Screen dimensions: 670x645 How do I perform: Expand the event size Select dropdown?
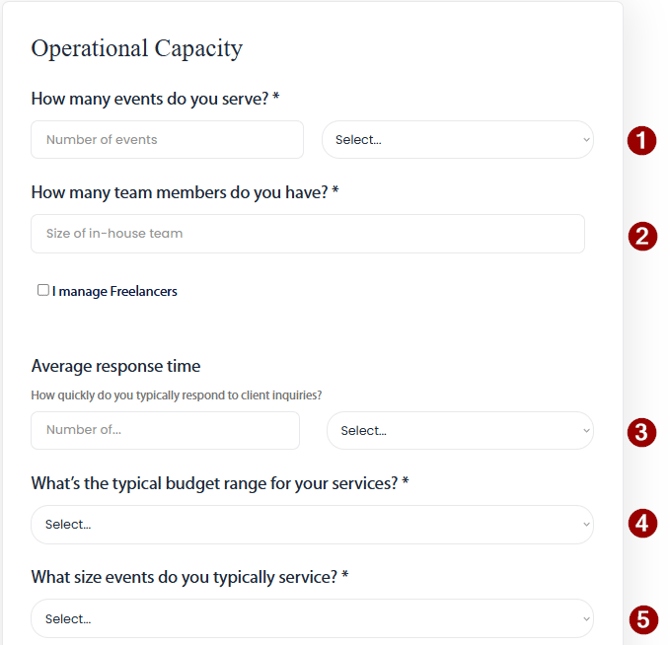tap(312, 619)
